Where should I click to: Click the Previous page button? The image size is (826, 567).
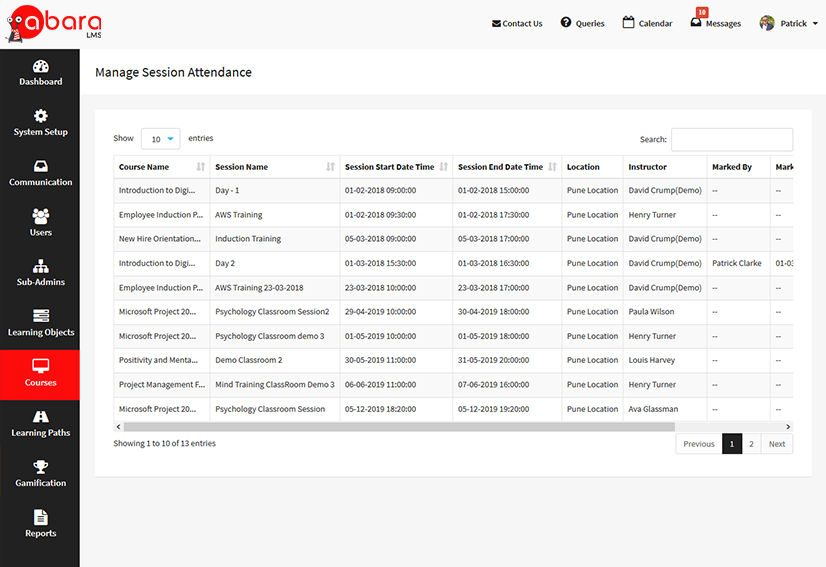pyautogui.click(x=699, y=444)
